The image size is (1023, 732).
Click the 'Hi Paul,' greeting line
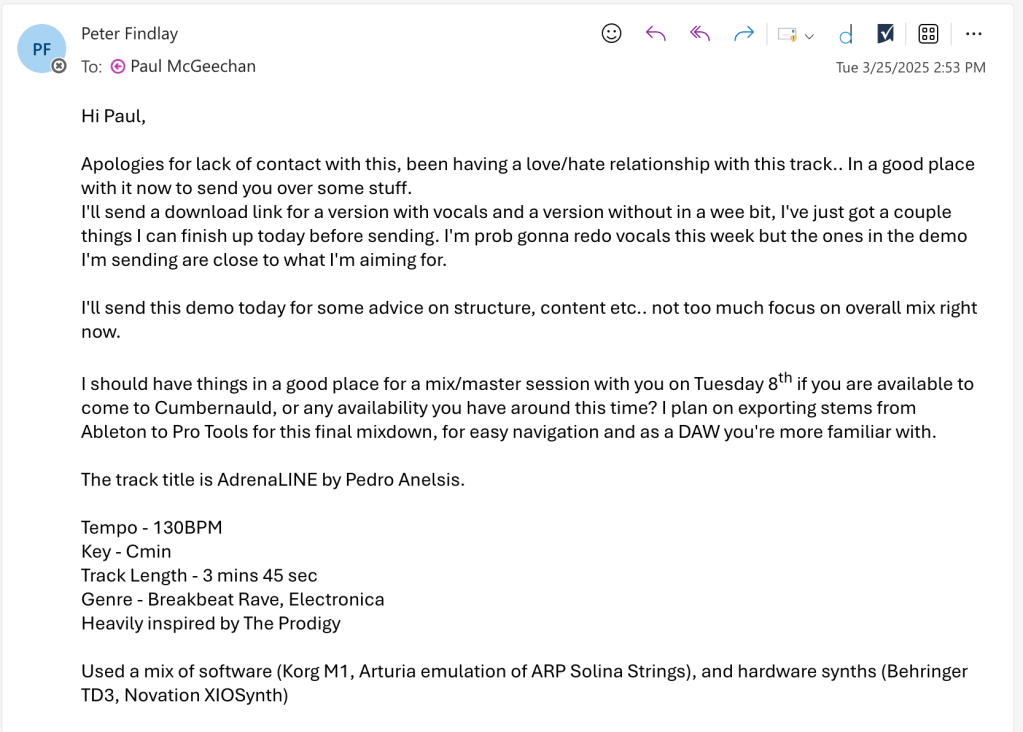point(113,116)
